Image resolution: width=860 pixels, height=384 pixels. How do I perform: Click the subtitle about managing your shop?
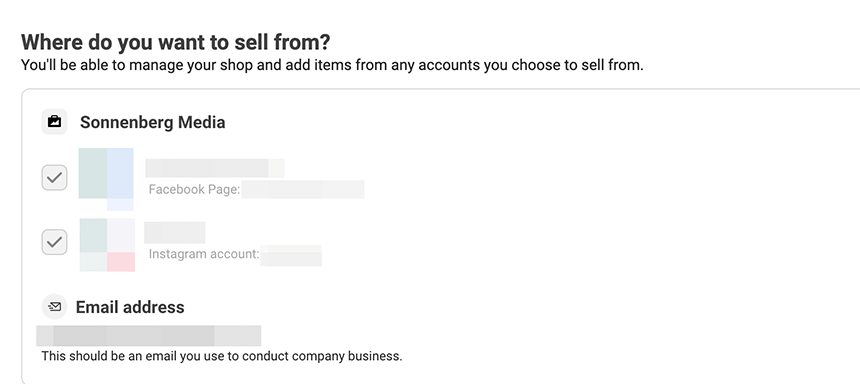pyautogui.click(x=332, y=65)
